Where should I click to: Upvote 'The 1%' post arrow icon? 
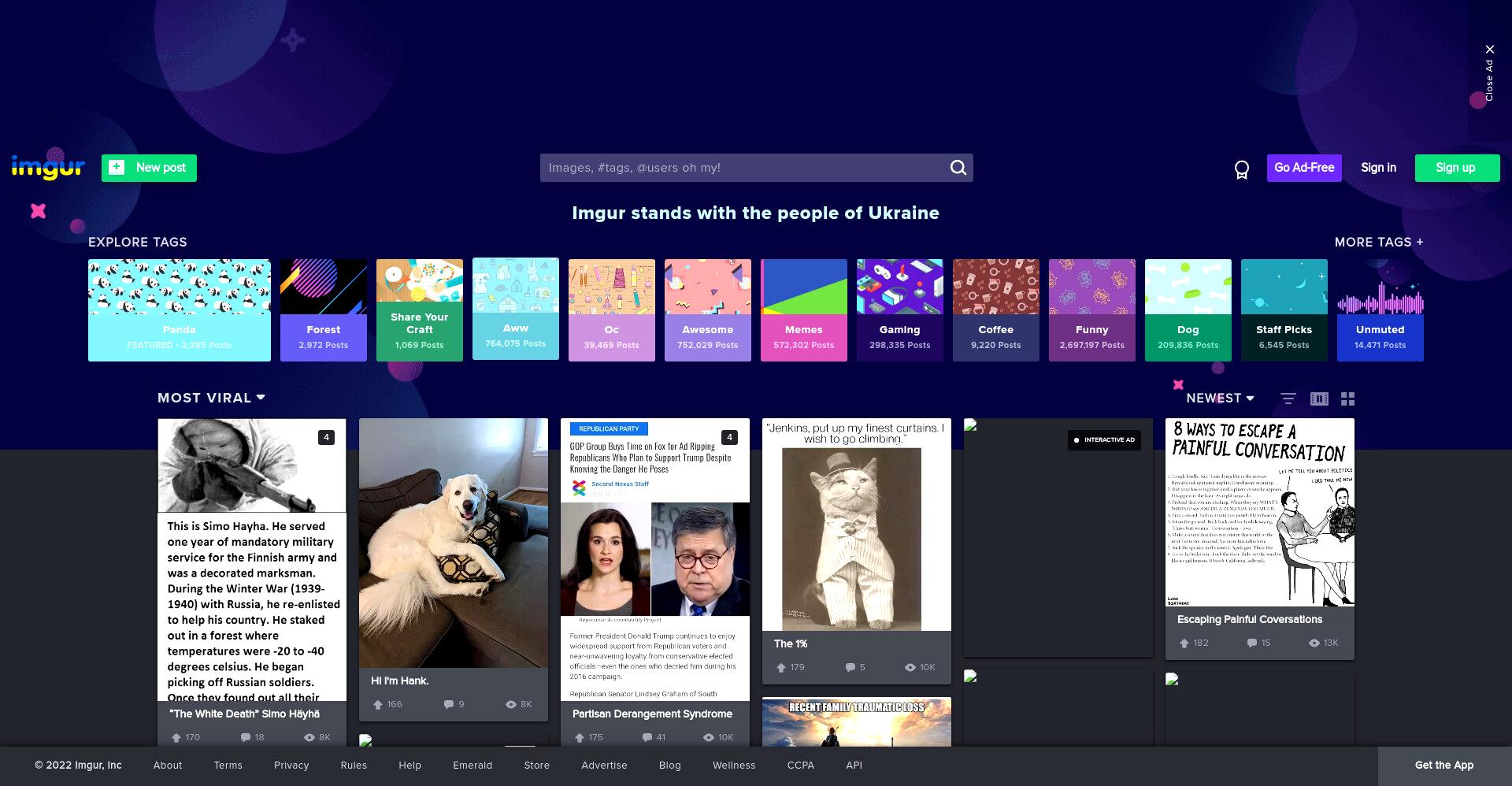tap(781, 668)
